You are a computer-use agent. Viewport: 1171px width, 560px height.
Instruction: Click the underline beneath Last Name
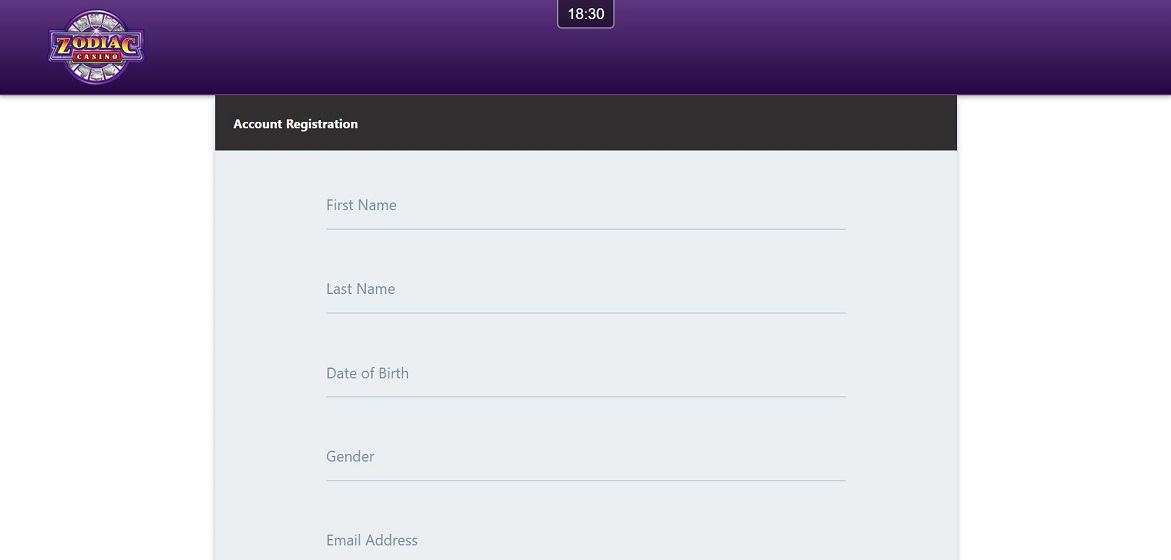(x=586, y=313)
